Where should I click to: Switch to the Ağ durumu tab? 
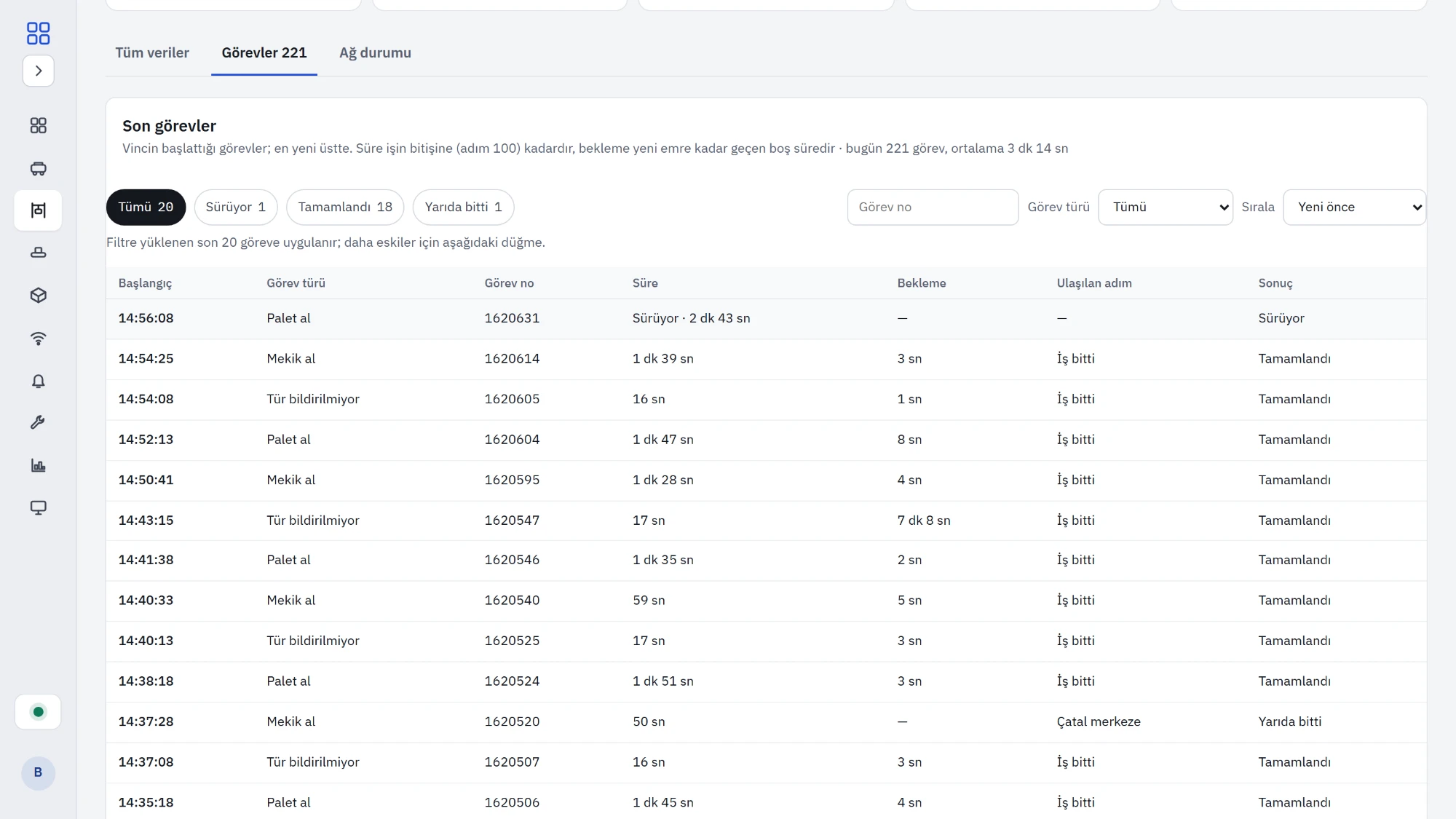coord(376,53)
